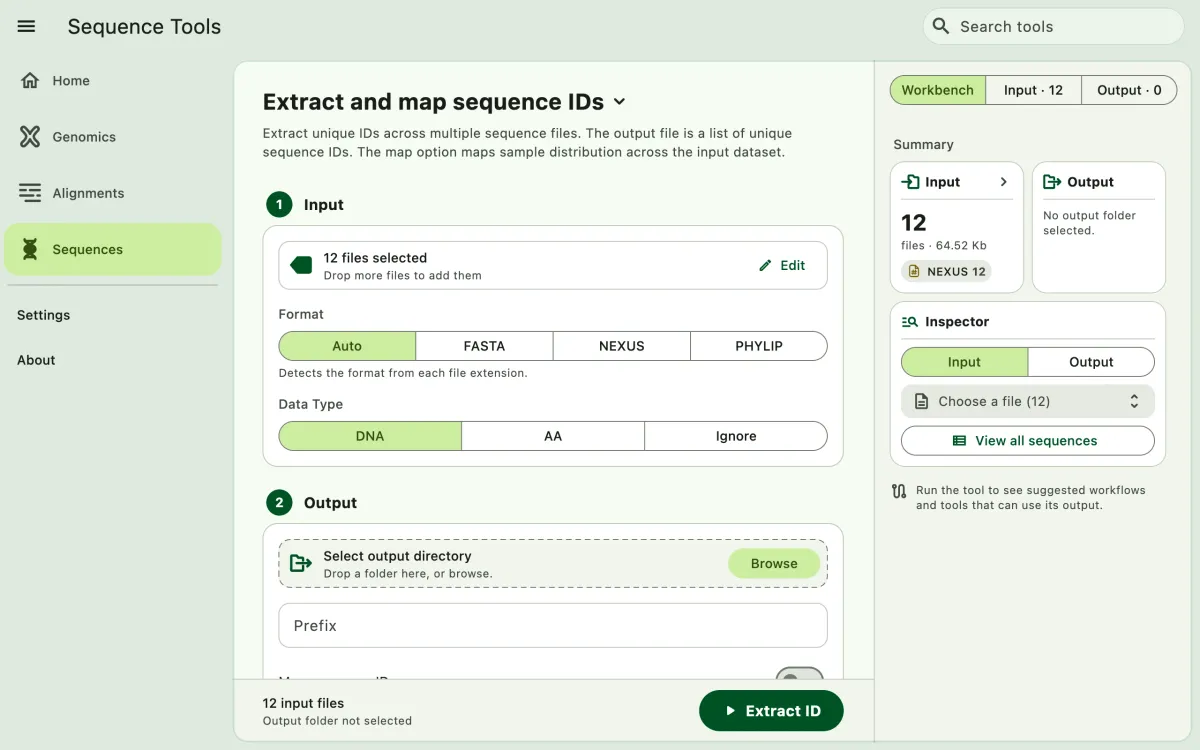Open Genomics section

tap(112, 137)
